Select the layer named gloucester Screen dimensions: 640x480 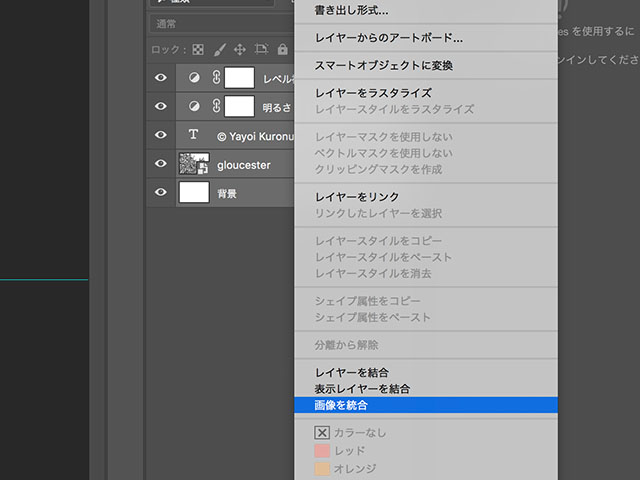(x=244, y=165)
